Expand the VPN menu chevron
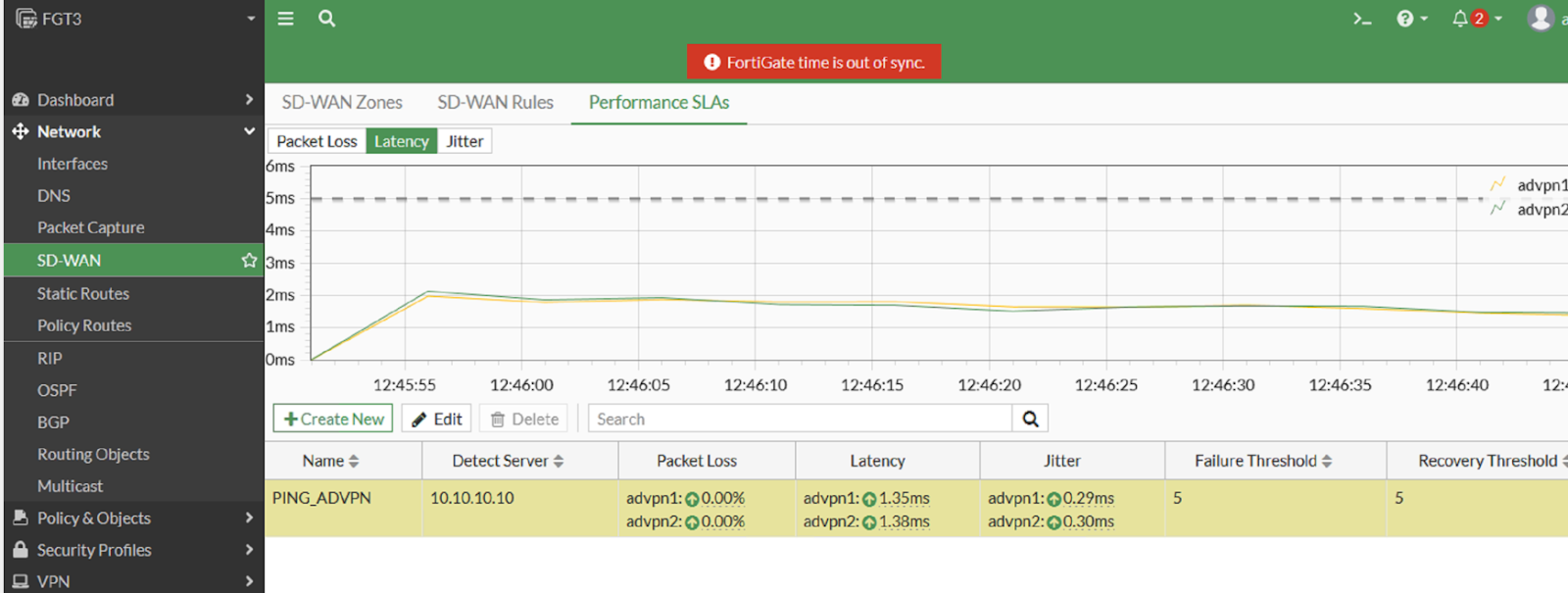 249,581
